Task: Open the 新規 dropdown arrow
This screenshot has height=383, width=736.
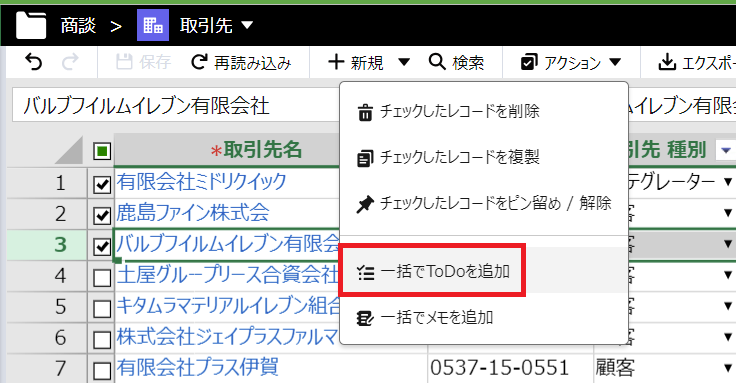Action: (x=404, y=62)
